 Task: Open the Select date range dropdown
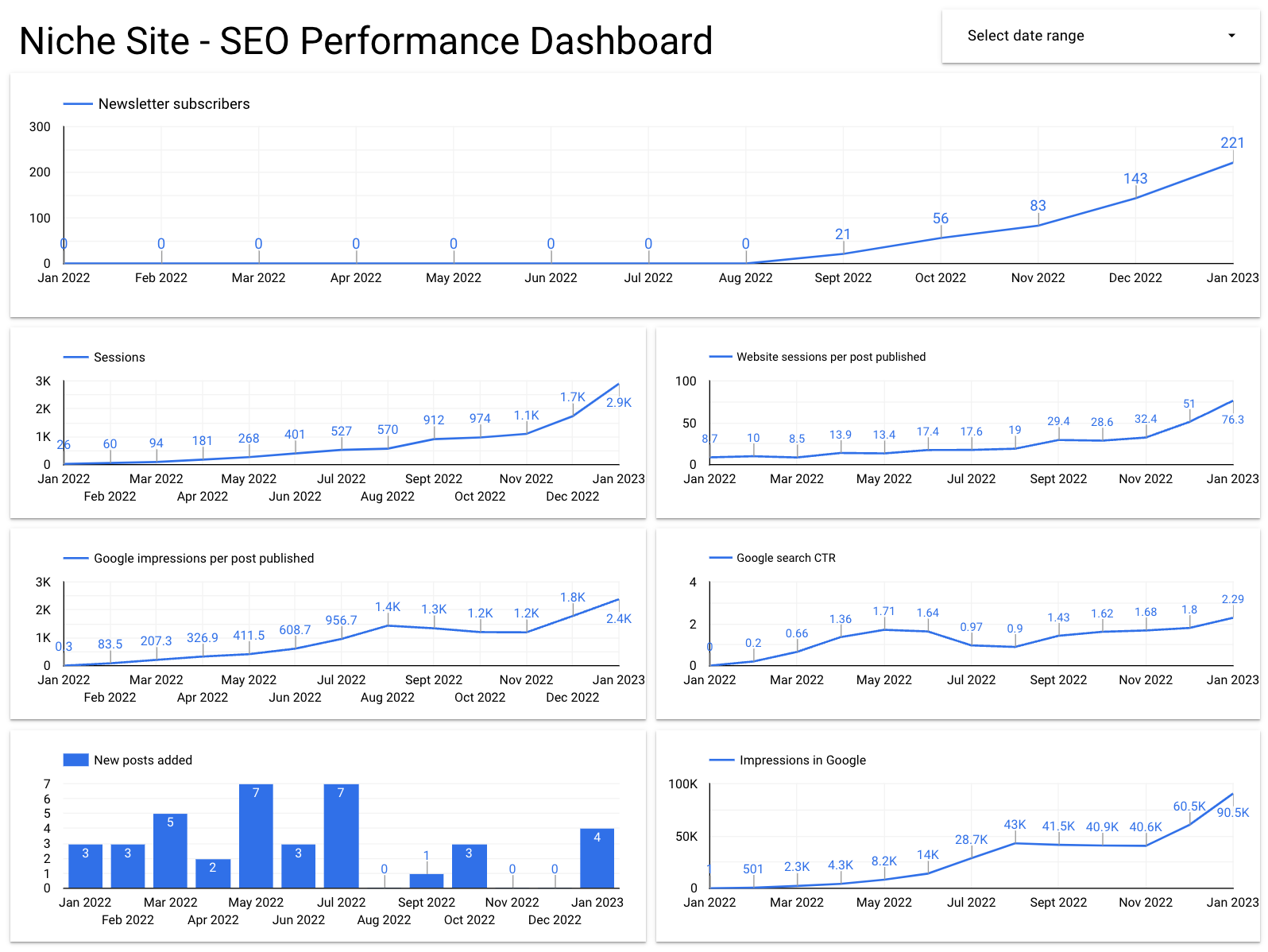click(x=1100, y=36)
